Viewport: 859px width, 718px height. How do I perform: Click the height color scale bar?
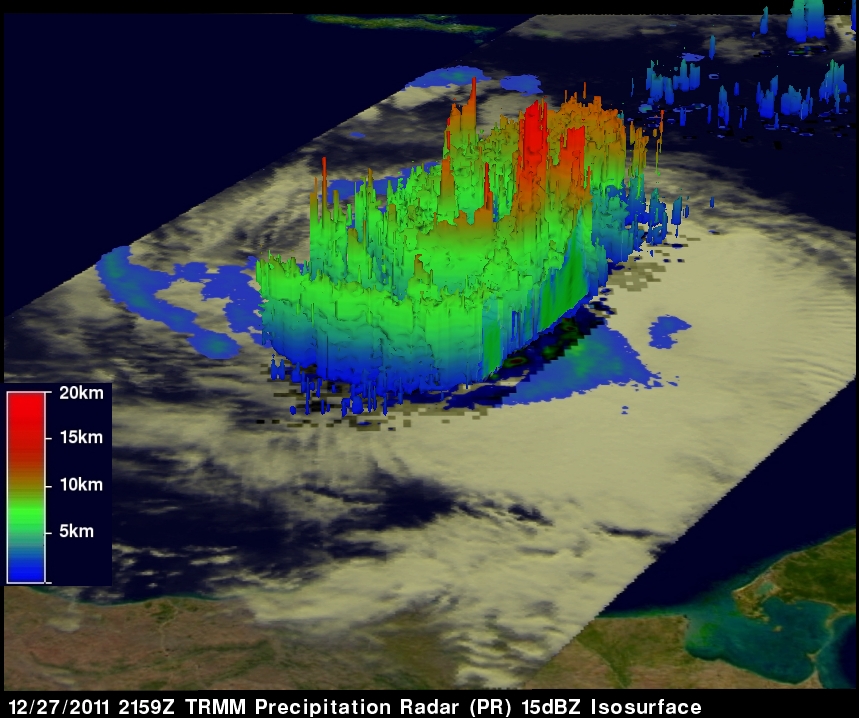pos(26,487)
